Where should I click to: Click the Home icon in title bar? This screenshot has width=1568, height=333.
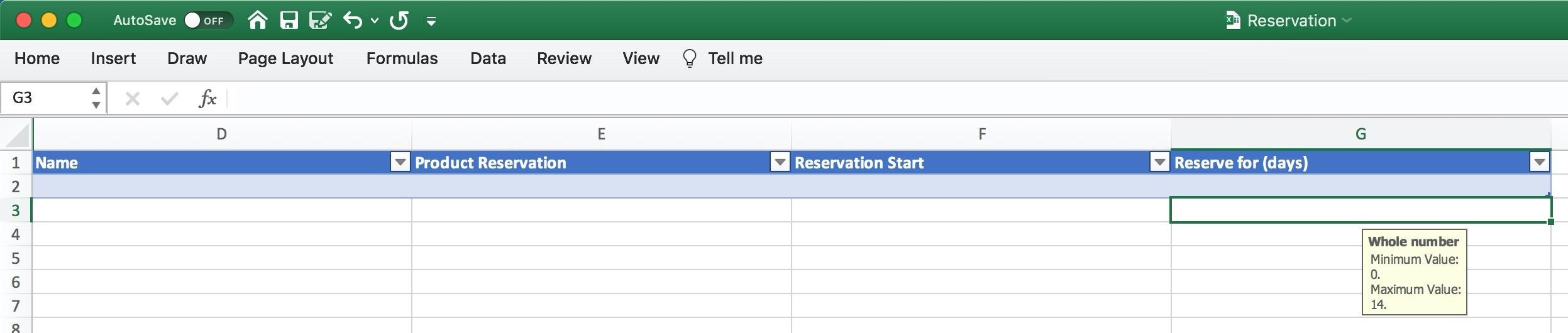click(257, 21)
